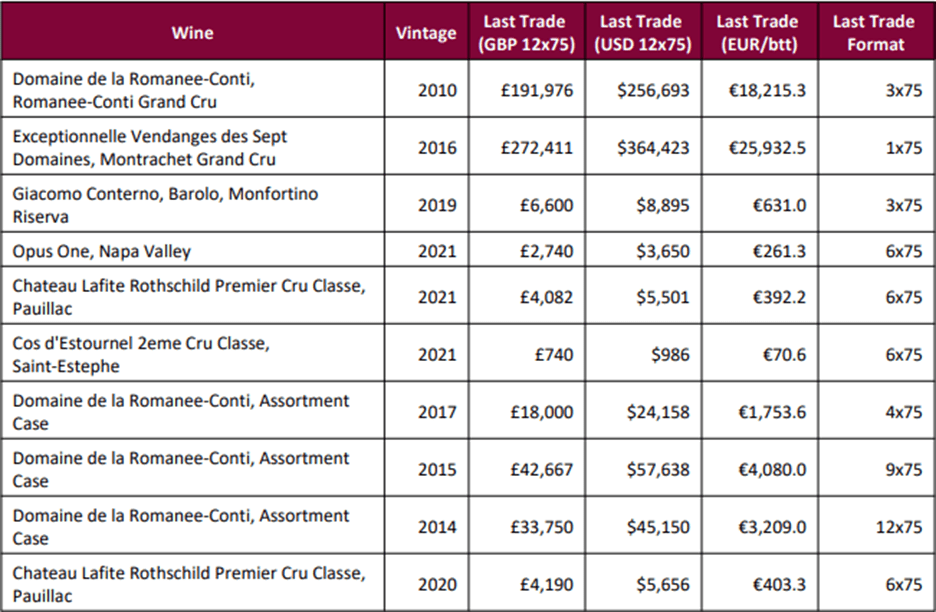Select the Last Trade USD column header
This screenshot has width=936, height=612.
pos(639,32)
